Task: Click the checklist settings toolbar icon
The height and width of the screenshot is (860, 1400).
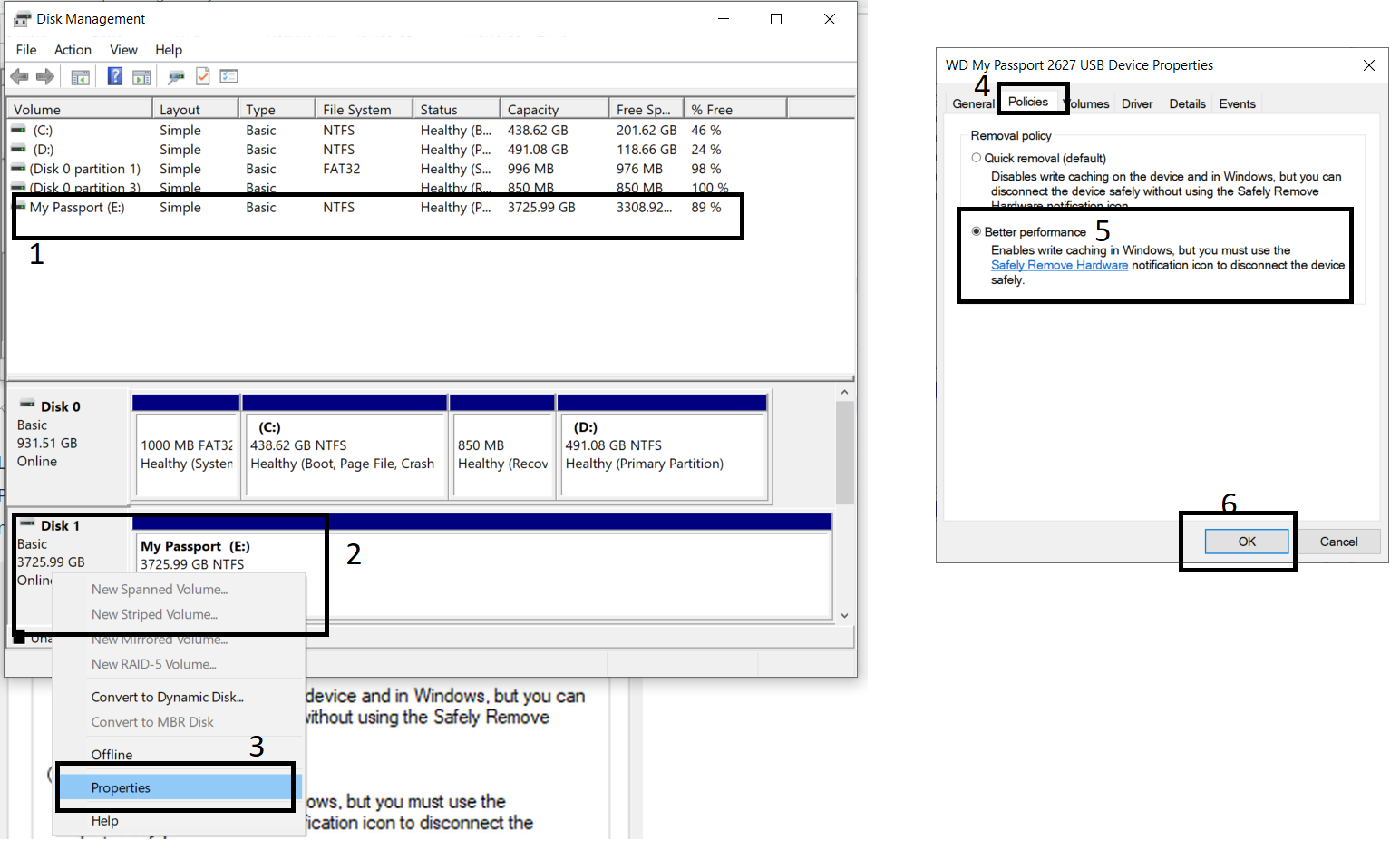Action: 229,76
